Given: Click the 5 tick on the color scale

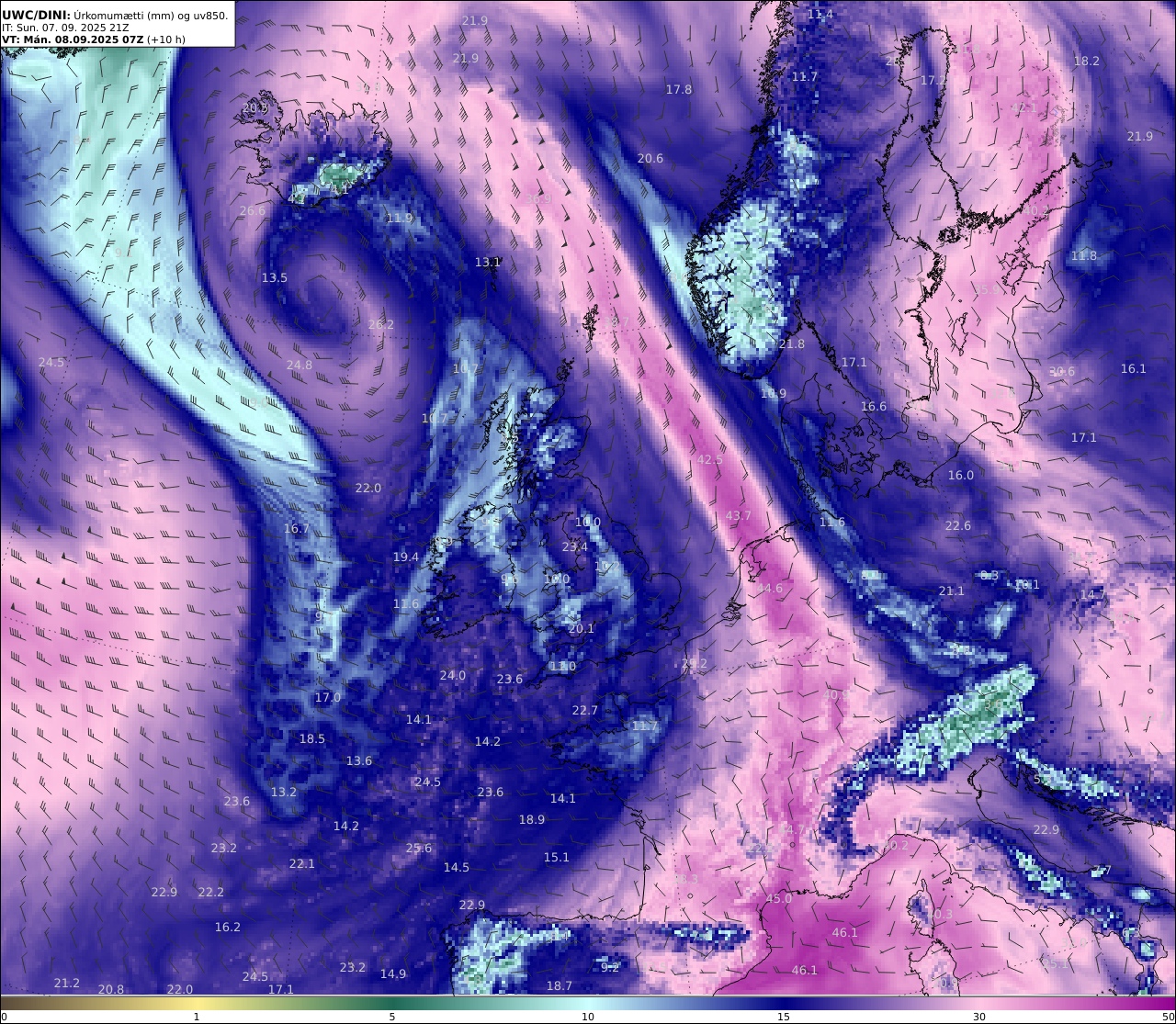Looking at the screenshot, I should click(x=392, y=1017).
